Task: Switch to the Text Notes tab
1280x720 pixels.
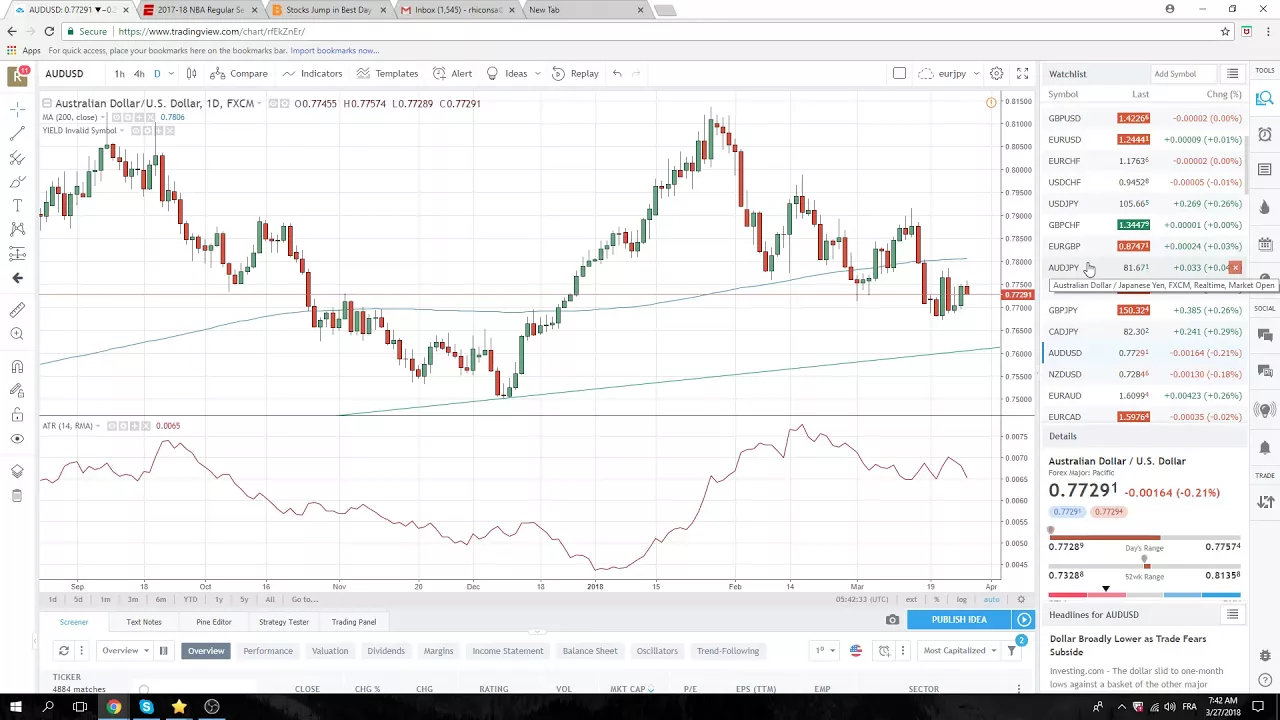Action: pos(144,622)
